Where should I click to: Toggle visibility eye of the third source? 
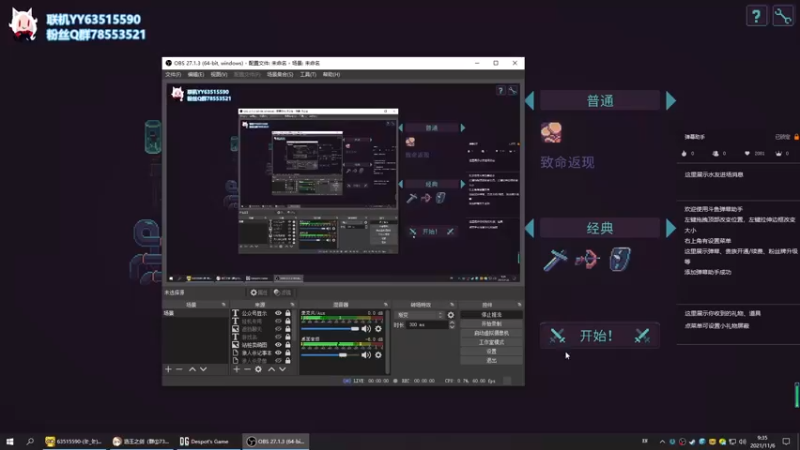278,329
